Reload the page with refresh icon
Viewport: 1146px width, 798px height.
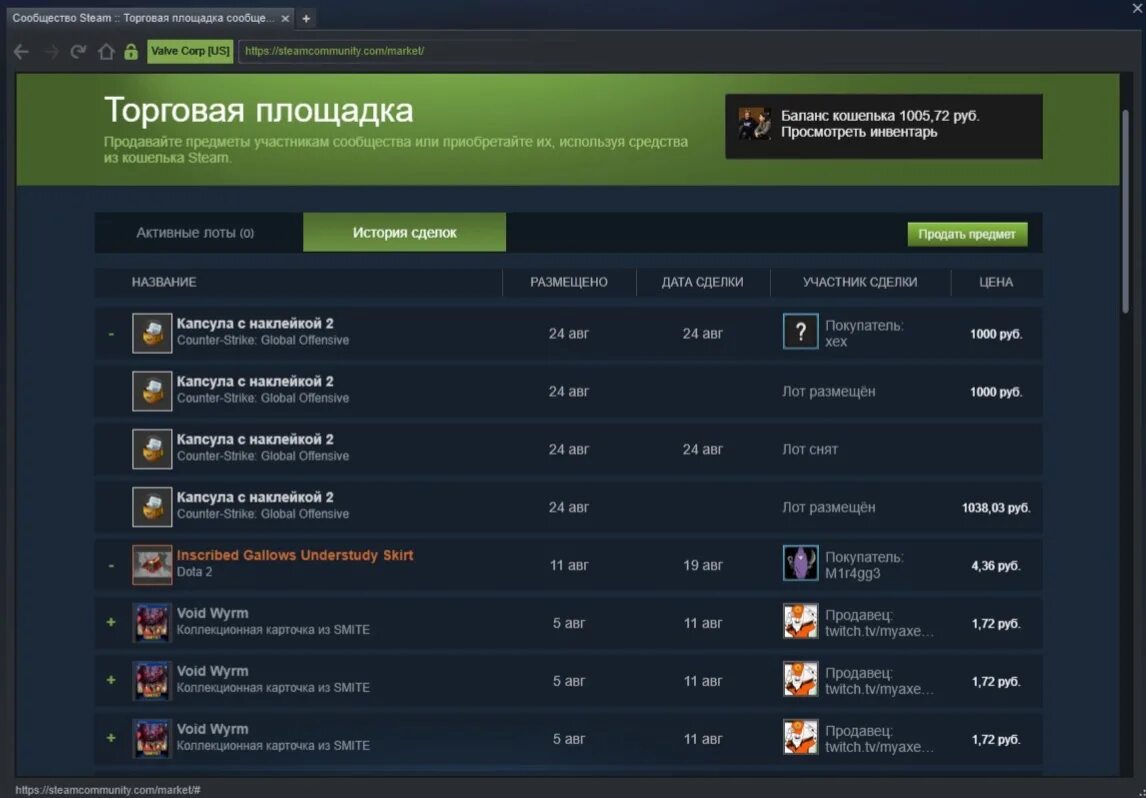coord(78,52)
